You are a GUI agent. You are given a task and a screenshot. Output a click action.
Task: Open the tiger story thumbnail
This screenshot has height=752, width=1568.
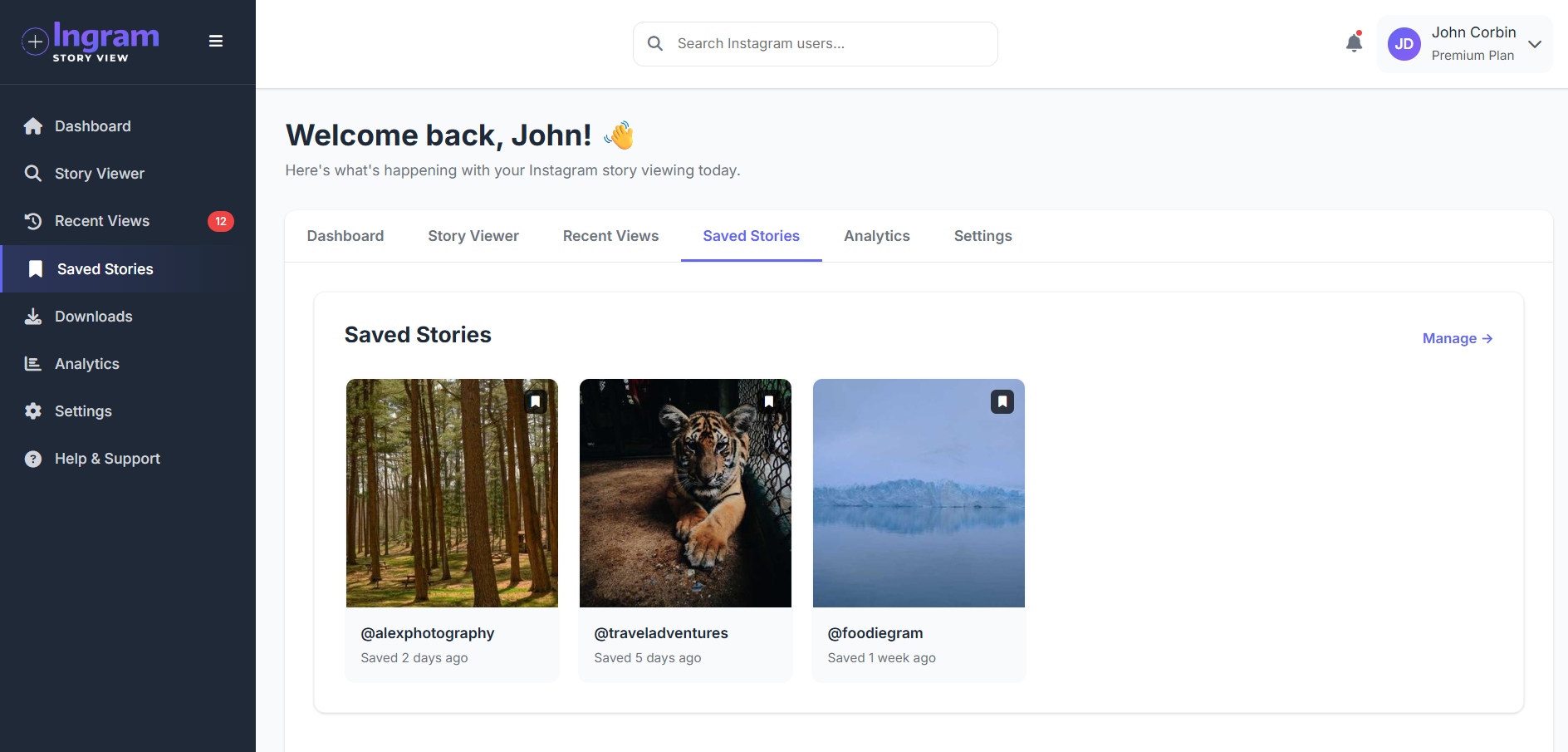click(685, 493)
